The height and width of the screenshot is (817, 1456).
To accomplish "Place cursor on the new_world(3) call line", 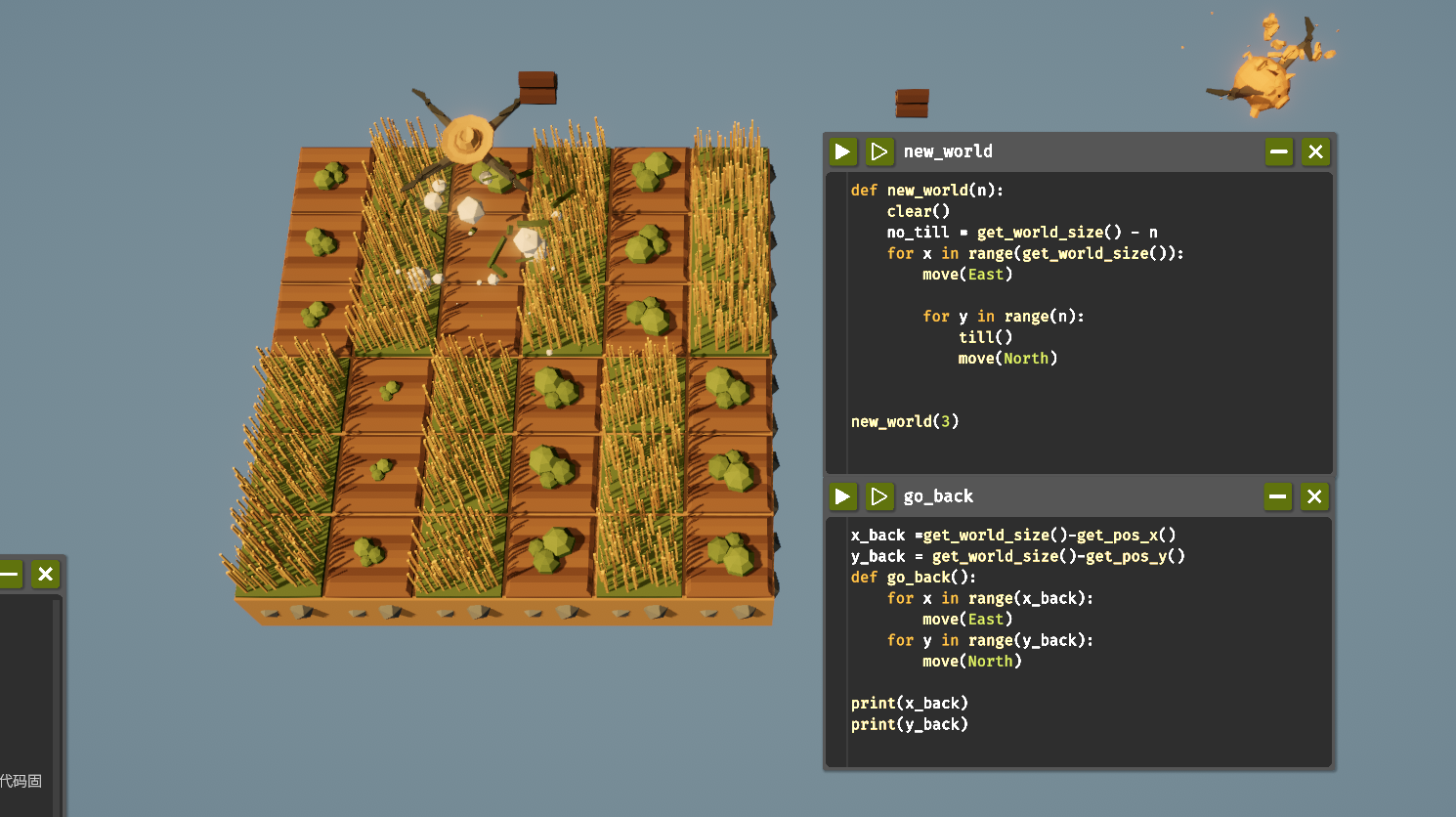I will pyautogui.click(x=904, y=421).
